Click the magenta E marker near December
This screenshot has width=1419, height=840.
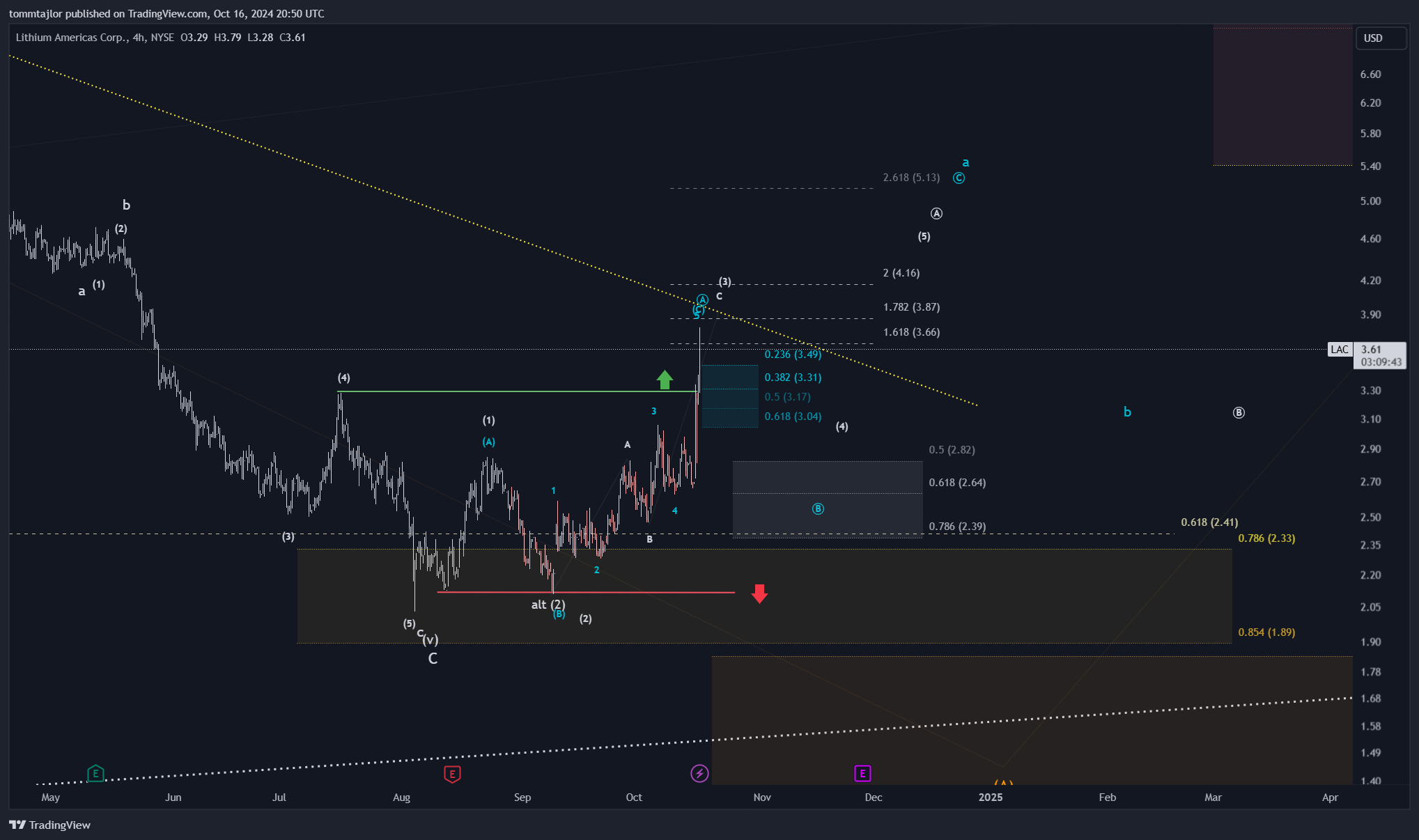862,773
